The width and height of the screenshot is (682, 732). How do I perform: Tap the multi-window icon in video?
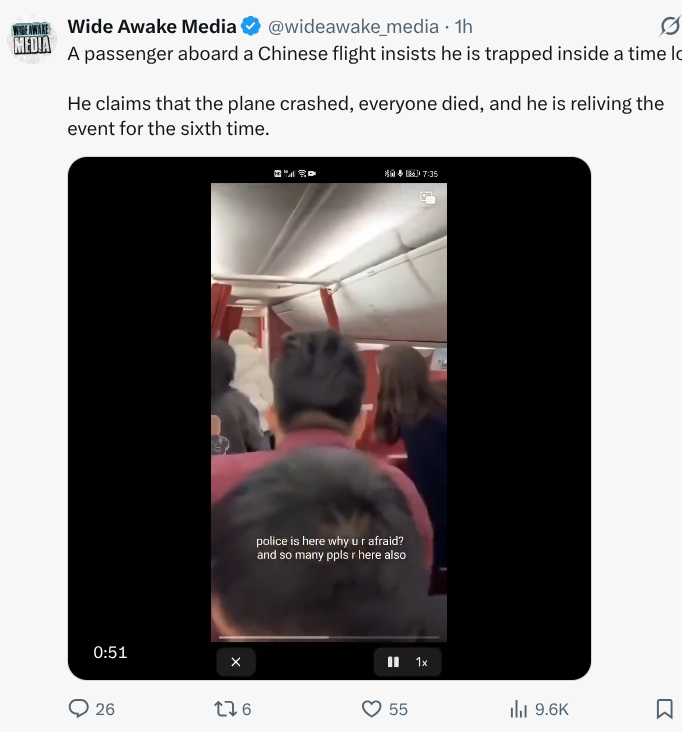428,198
